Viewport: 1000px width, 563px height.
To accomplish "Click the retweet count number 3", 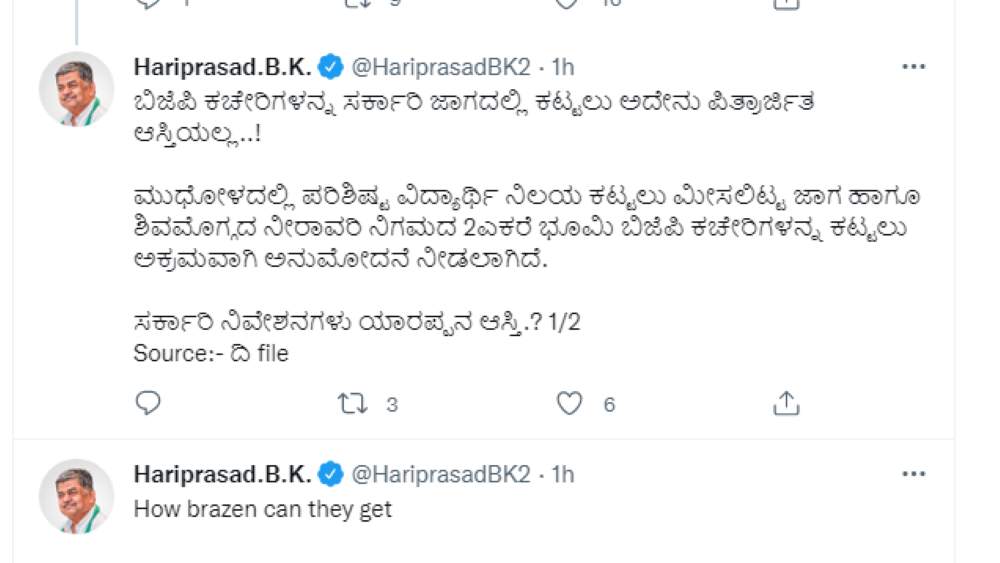I will click(x=392, y=404).
